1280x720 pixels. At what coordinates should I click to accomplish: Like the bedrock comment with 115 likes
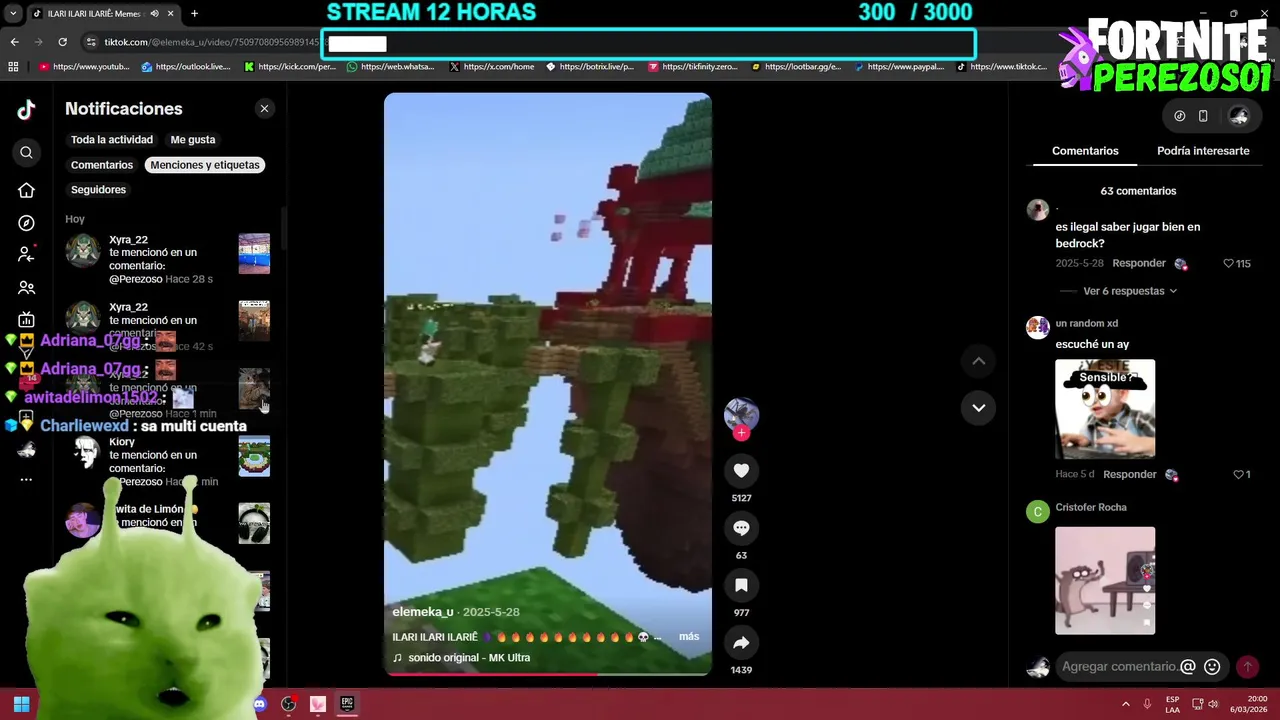(x=1229, y=264)
